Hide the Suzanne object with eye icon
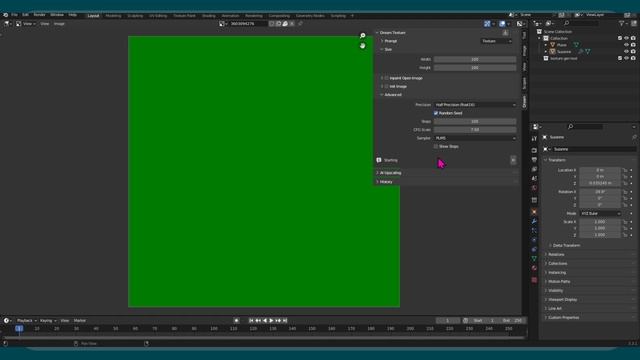The height and width of the screenshot is (360, 640). click(627, 51)
